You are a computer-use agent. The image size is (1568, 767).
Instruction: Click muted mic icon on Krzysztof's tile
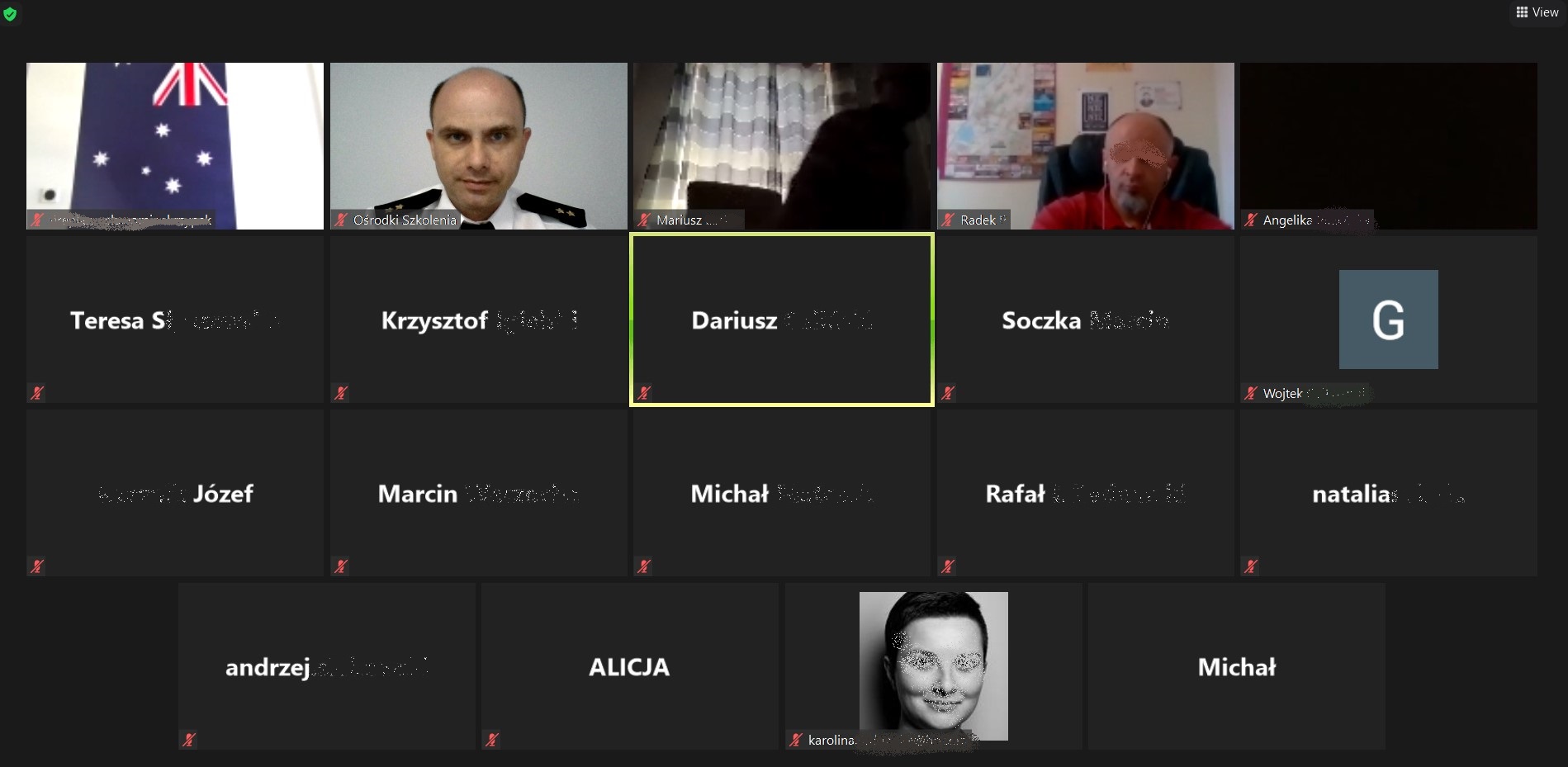coord(341,393)
